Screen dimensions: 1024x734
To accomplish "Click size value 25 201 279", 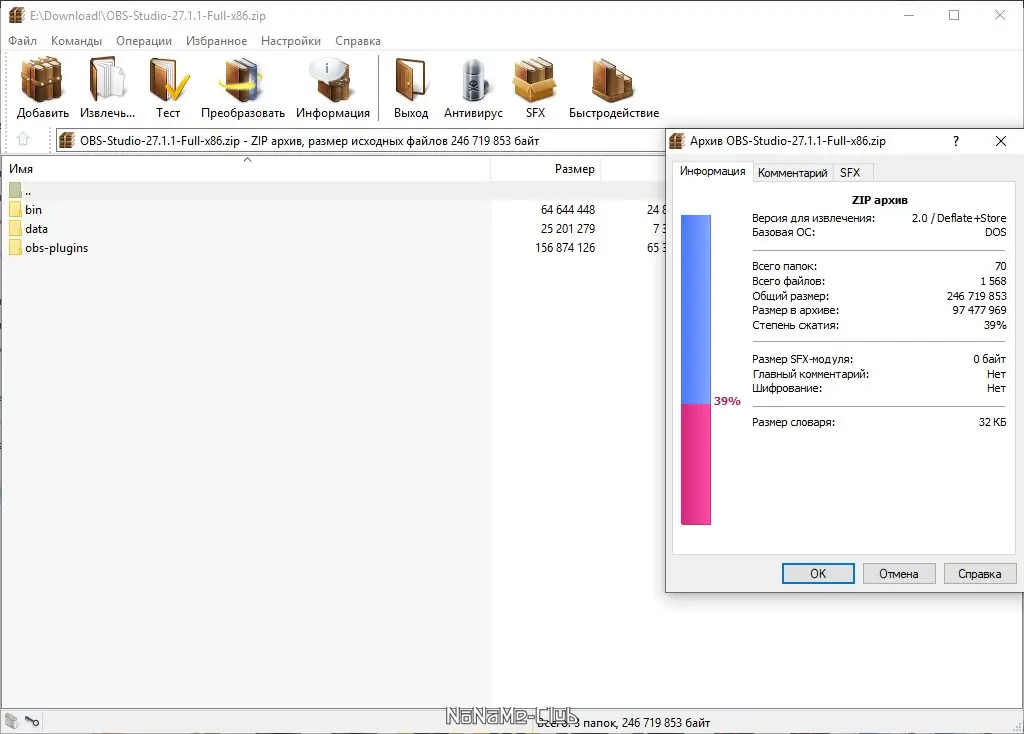I will pos(568,229).
